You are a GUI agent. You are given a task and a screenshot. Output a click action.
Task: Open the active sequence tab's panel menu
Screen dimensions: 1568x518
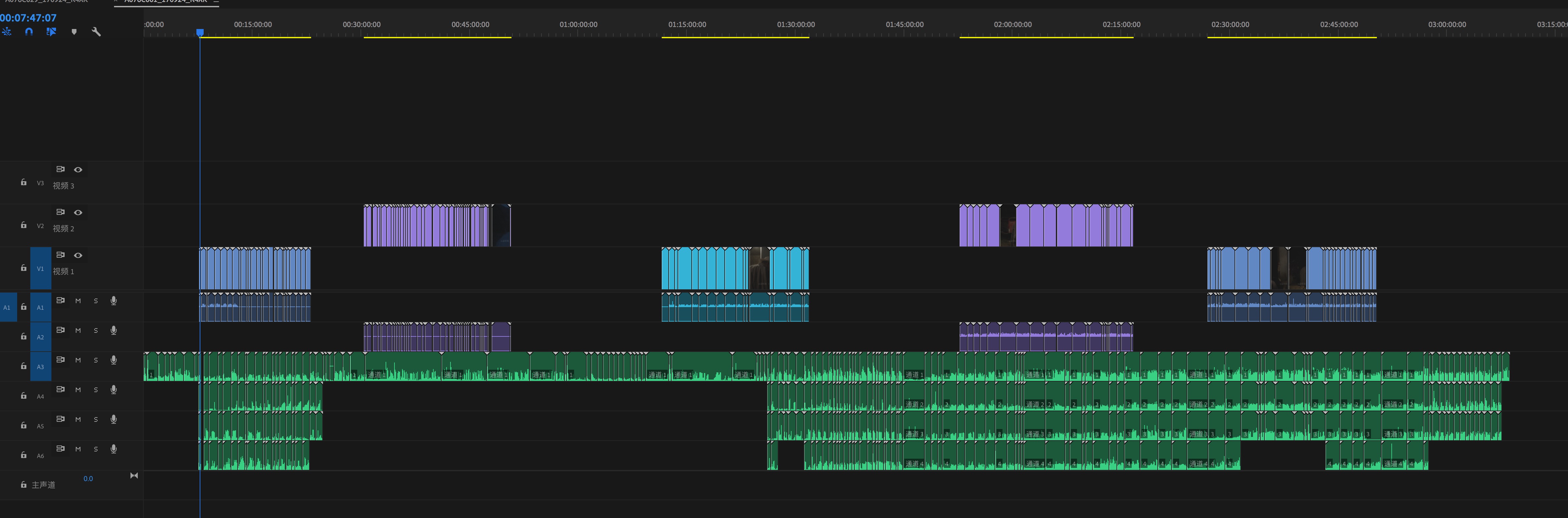coord(216,2)
